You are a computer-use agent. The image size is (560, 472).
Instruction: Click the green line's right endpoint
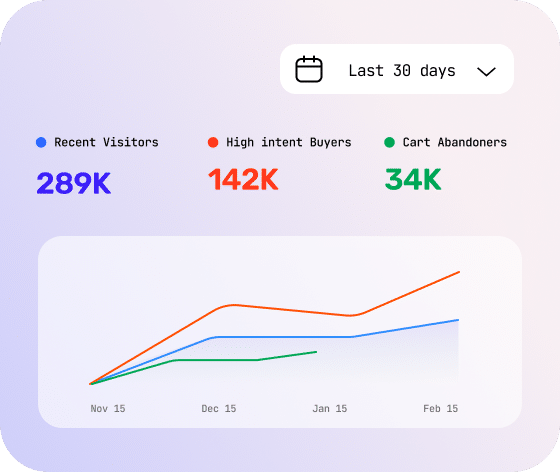(316, 352)
